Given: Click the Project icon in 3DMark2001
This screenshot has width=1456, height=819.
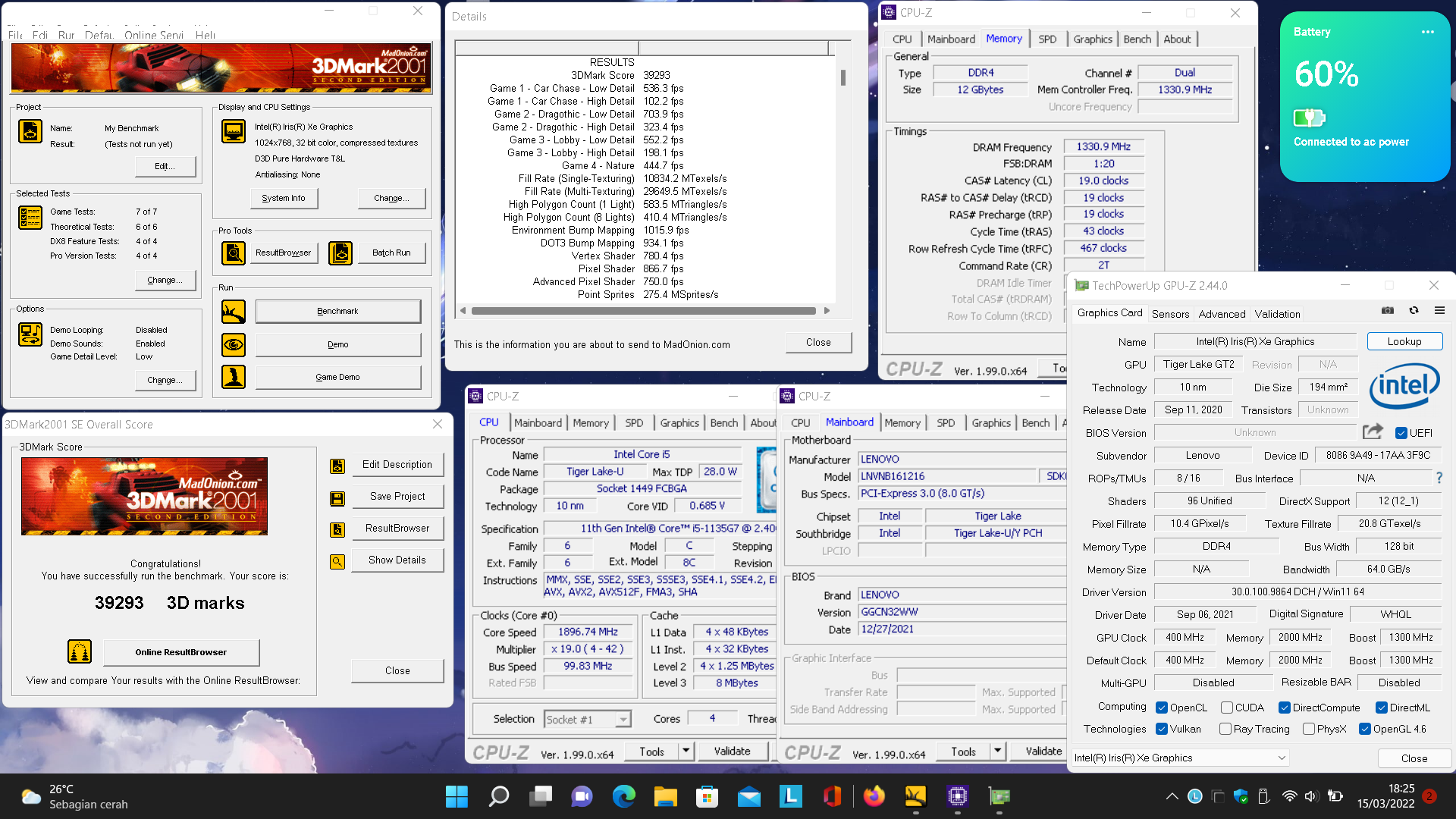Looking at the screenshot, I should (30, 131).
